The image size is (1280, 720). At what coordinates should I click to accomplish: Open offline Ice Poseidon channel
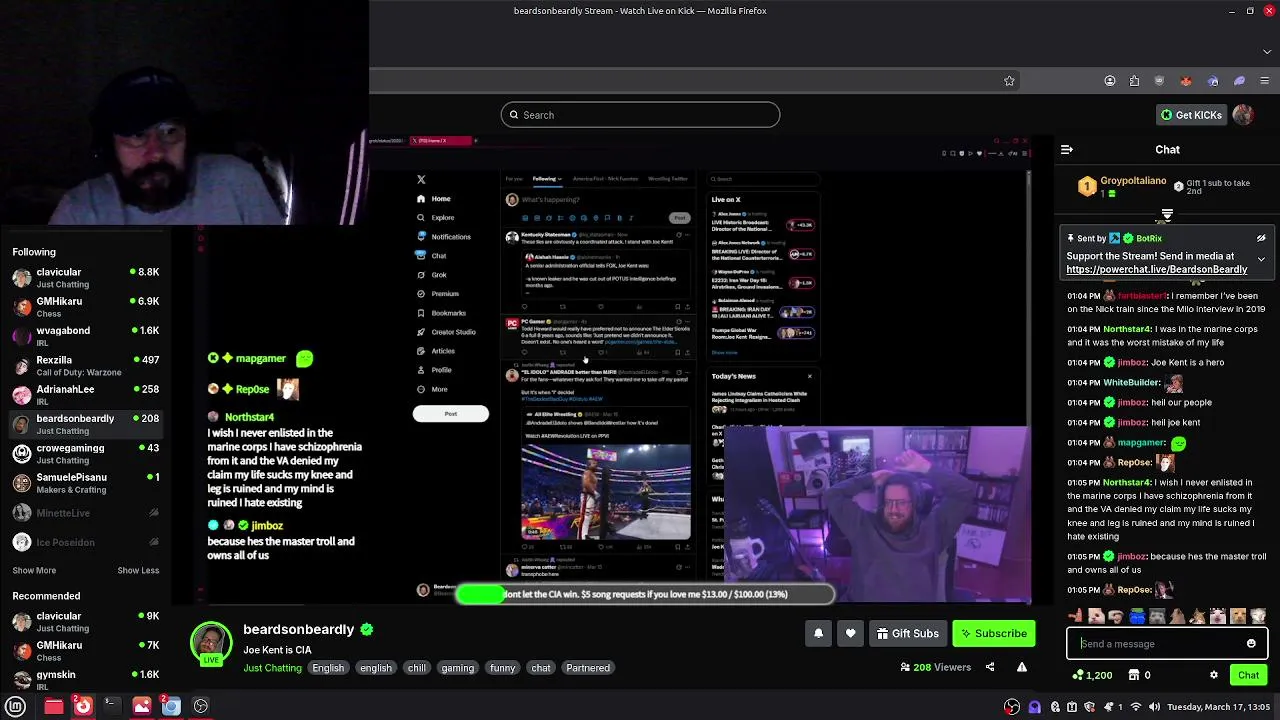85,542
